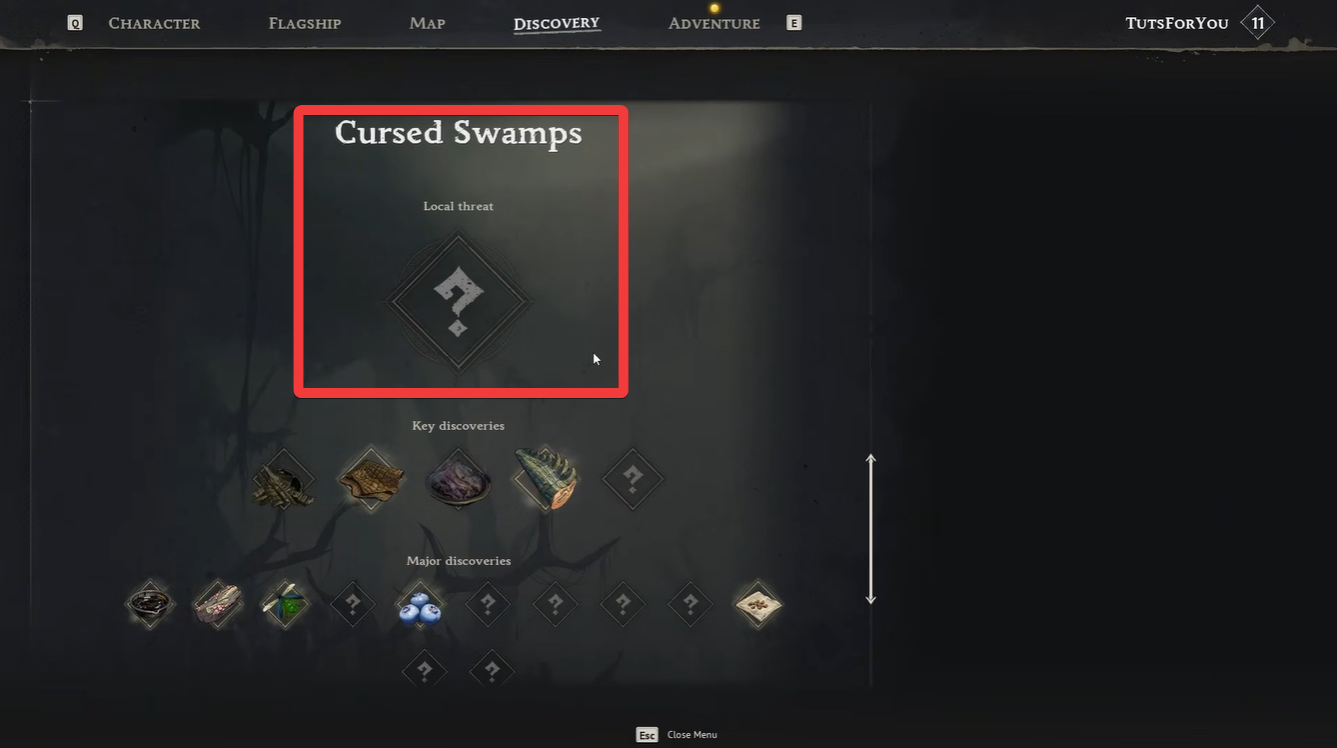The height and width of the screenshot is (748, 1337).
Task: Select the striped shell key discovery icon
Action: (546, 479)
